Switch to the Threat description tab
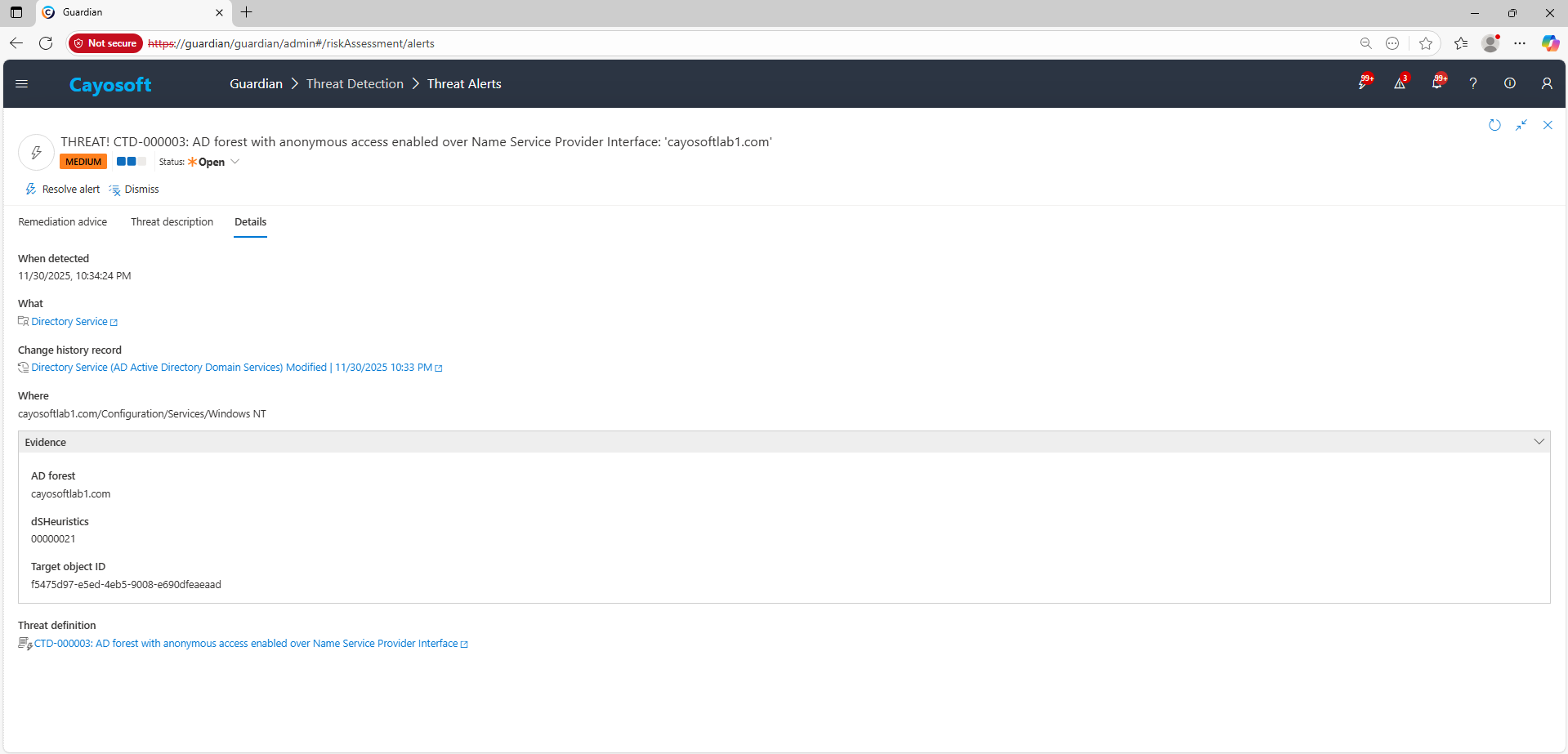The width and height of the screenshot is (1568, 754). tap(172, 222)
